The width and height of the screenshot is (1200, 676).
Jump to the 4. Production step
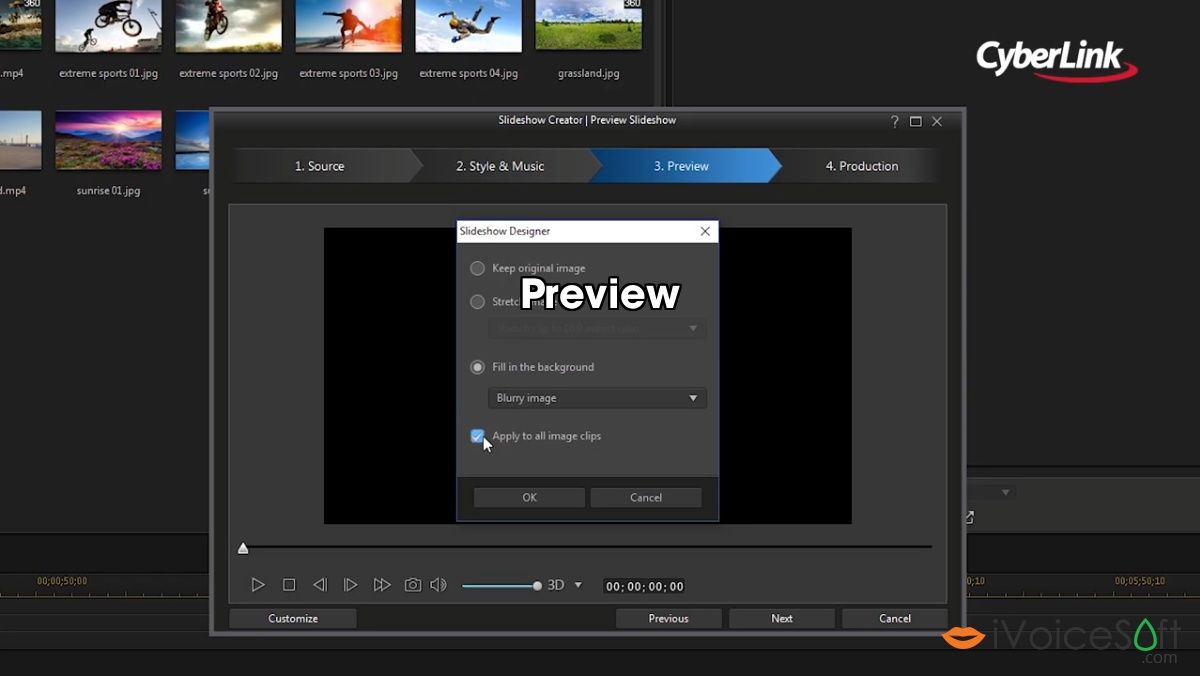click(x=862, y=166)
